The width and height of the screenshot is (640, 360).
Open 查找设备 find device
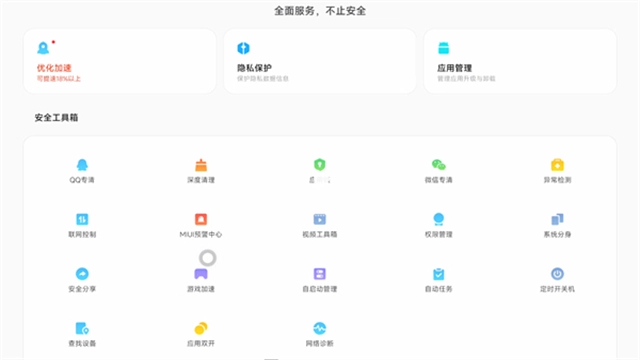coord(82,335)
